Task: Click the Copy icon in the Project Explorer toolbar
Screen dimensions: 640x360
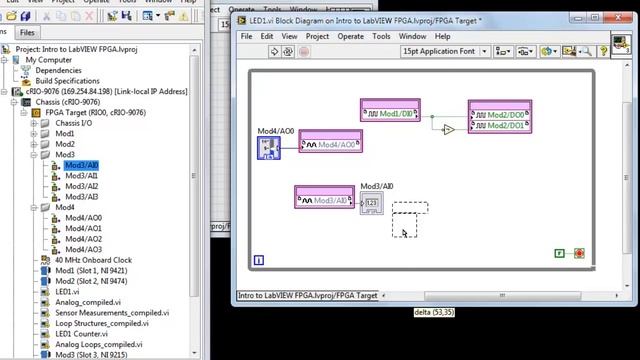Action: pyautogui.click(x=61, y=16)
